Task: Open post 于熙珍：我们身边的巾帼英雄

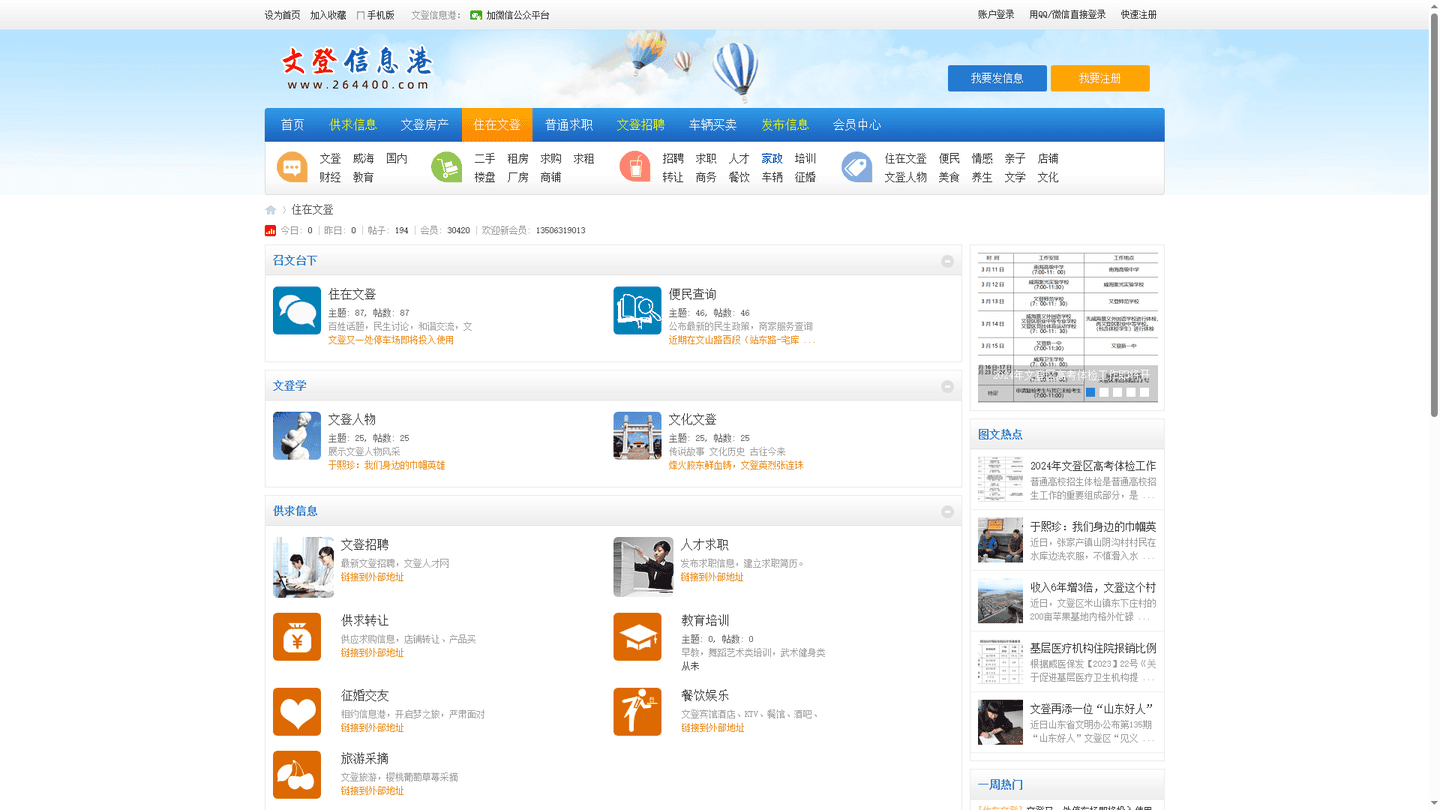Action: [x=387, y=465]
